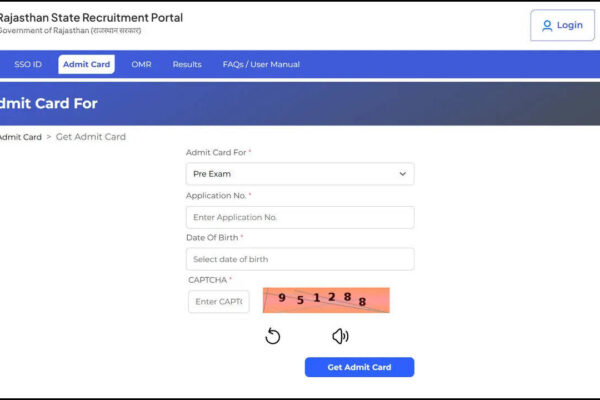Play the audio CAPTCHA speaker icon

(340, 336)
